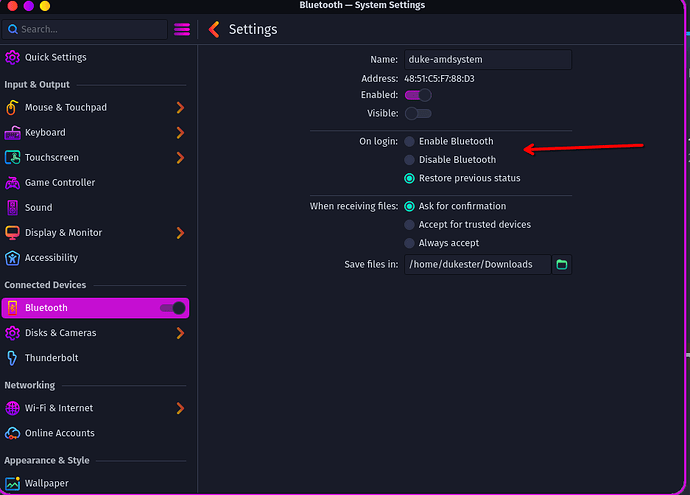
Task: Click the Accessibility icon in sidebar
Action: click(13, 258)
